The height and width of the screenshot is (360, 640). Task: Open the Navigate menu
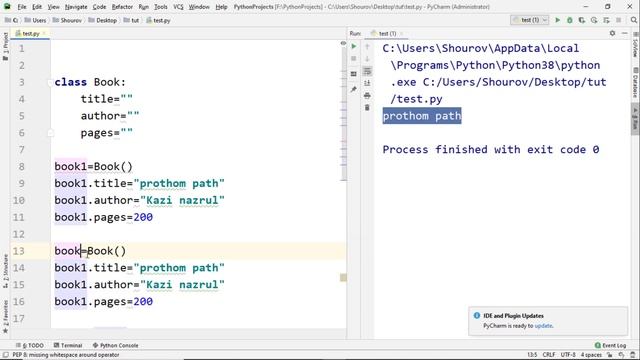76,7
